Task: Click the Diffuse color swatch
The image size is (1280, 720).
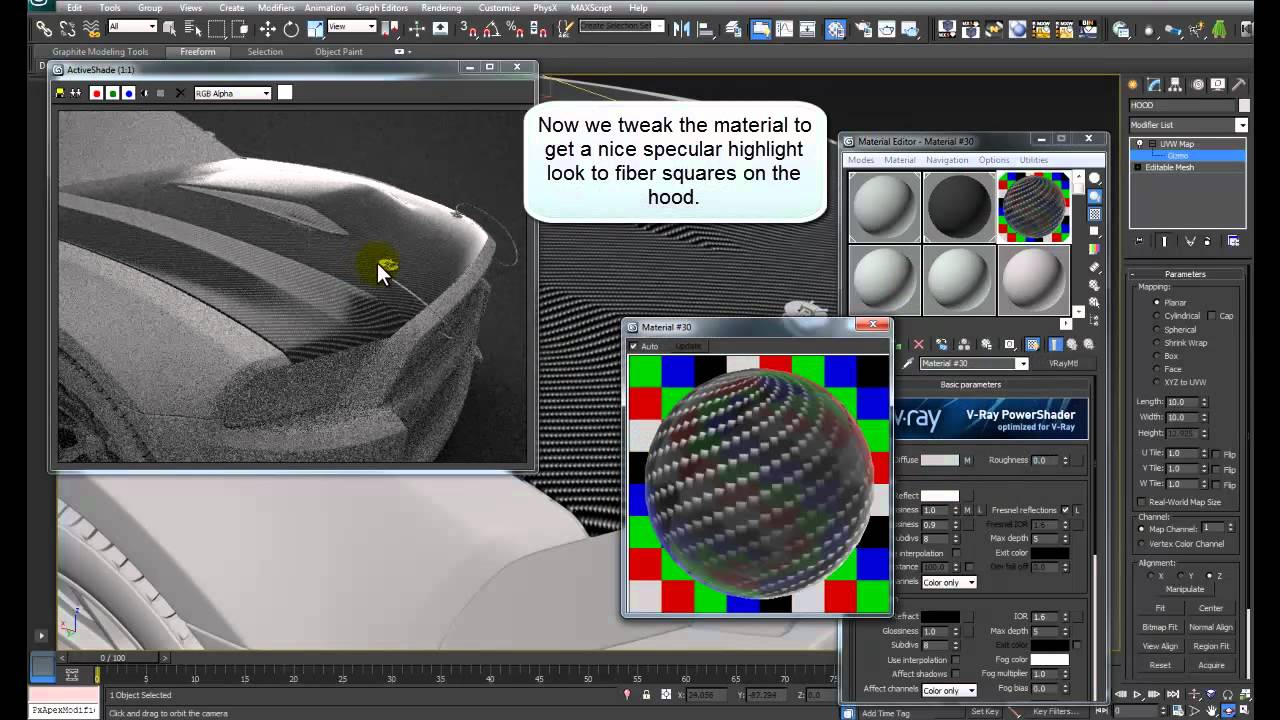Action: coord(940,460)
